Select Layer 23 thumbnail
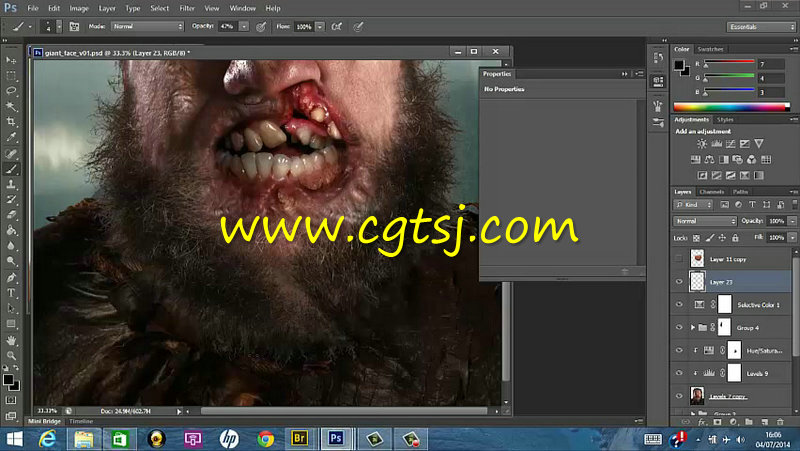 pyautogui.click(x=697, y=282)
